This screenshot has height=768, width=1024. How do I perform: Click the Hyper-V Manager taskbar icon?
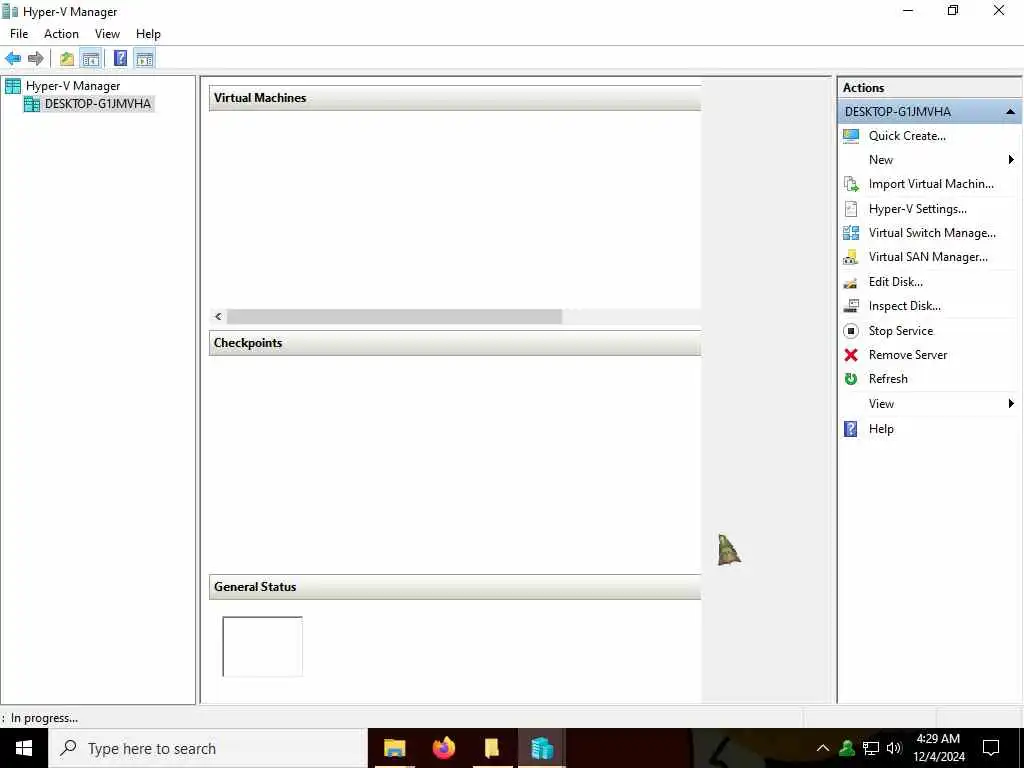click(x=542, y=748)
